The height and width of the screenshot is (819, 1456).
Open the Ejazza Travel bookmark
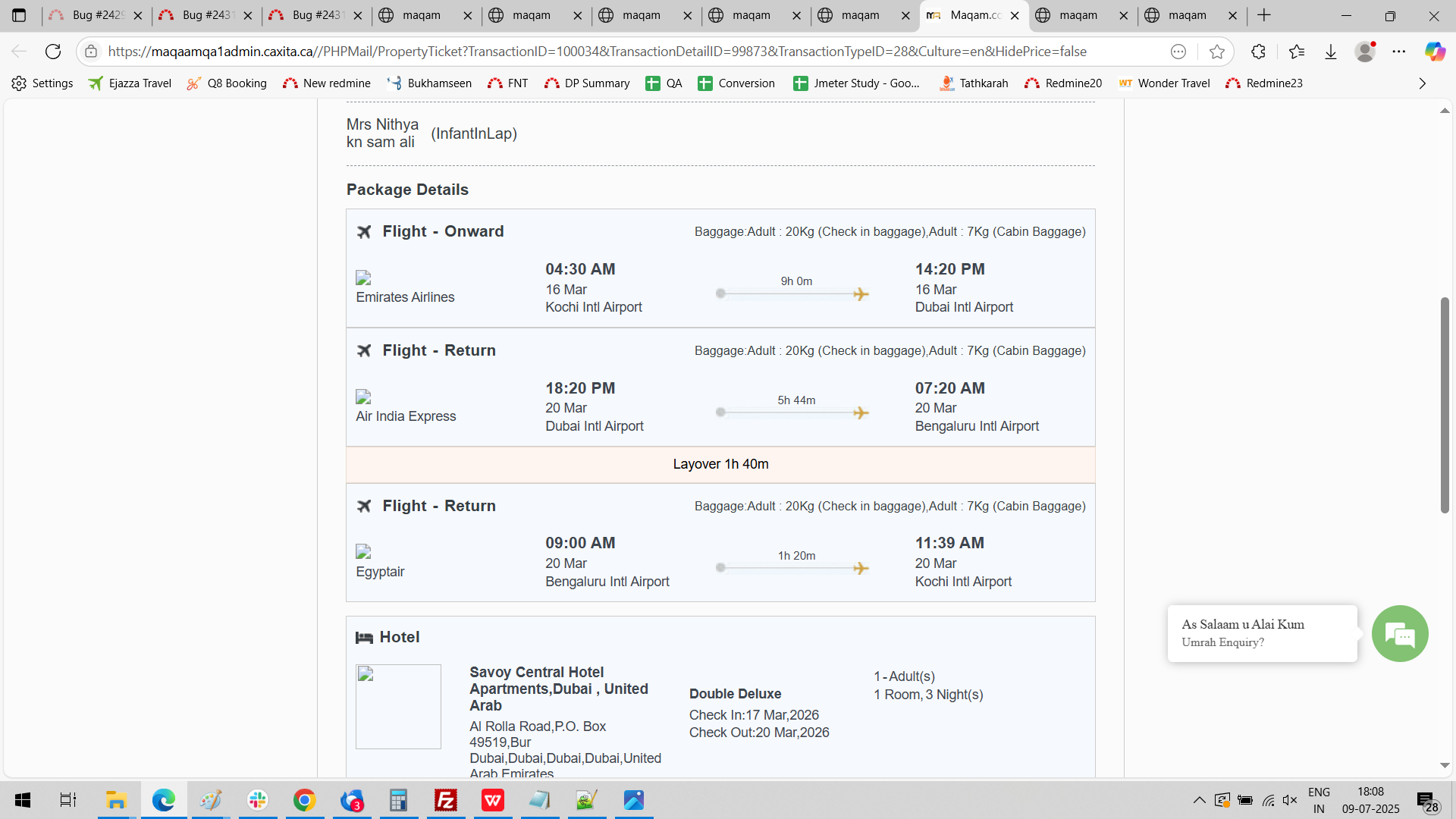click(130, 83)
